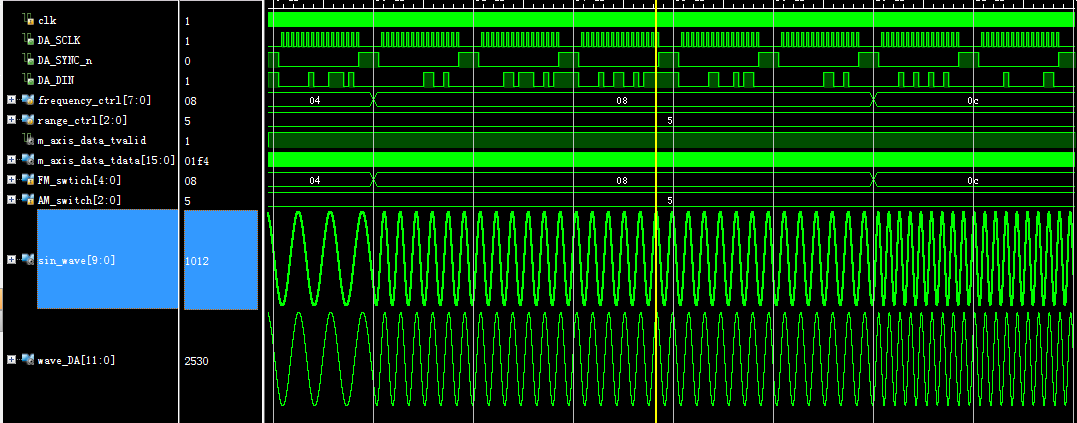Click the wave_DA value 2530

coord(196,360)
